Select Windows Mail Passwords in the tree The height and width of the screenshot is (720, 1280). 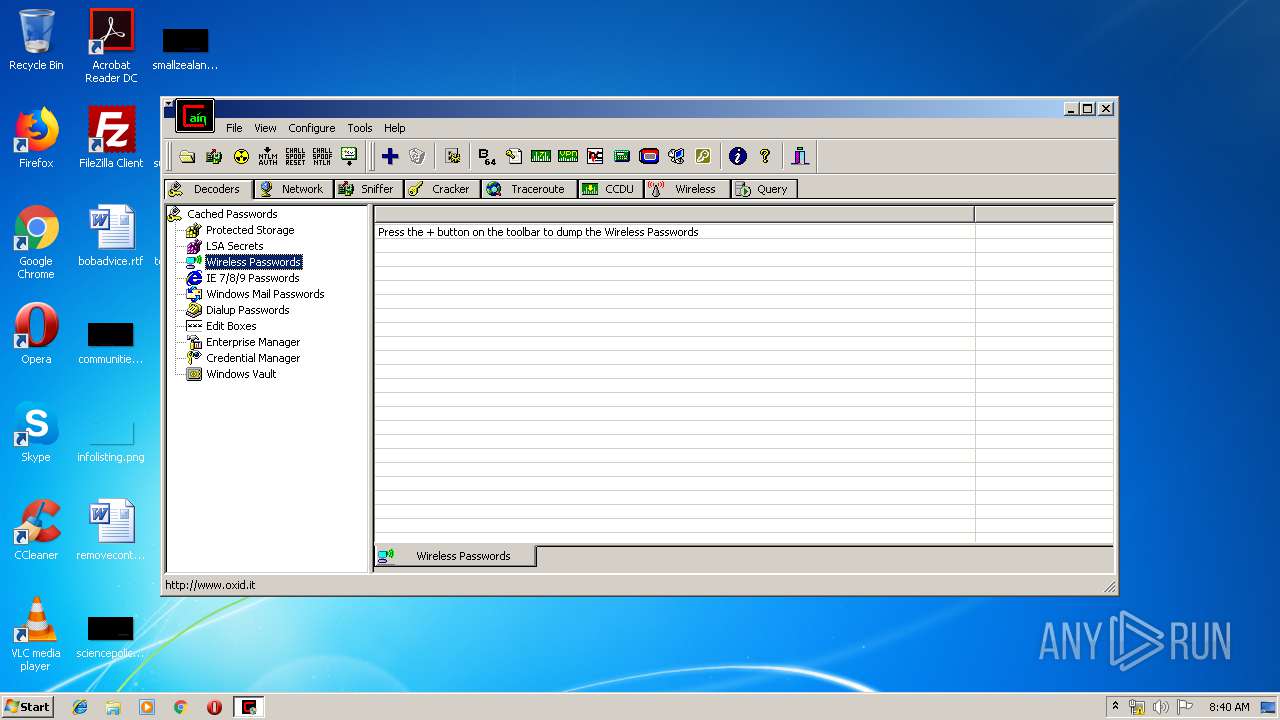pyautogui.click(x=265, y=294)
